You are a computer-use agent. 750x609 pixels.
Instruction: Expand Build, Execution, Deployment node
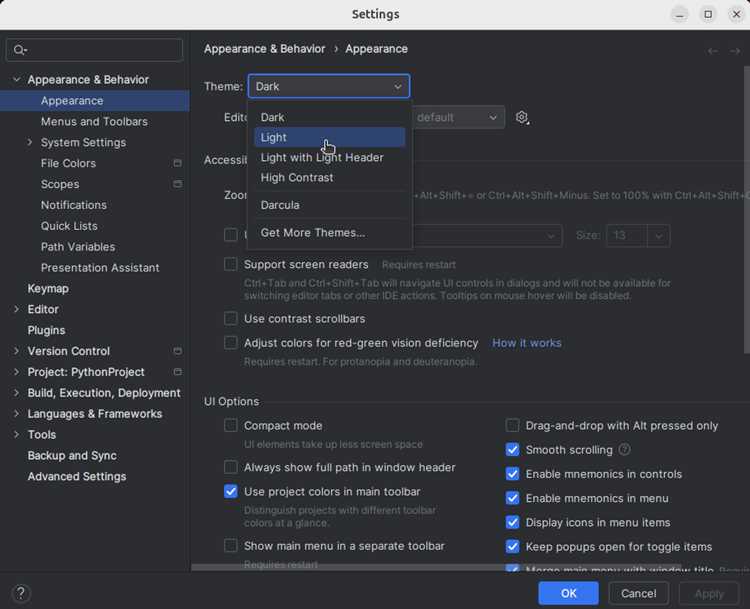coord(17,393)
